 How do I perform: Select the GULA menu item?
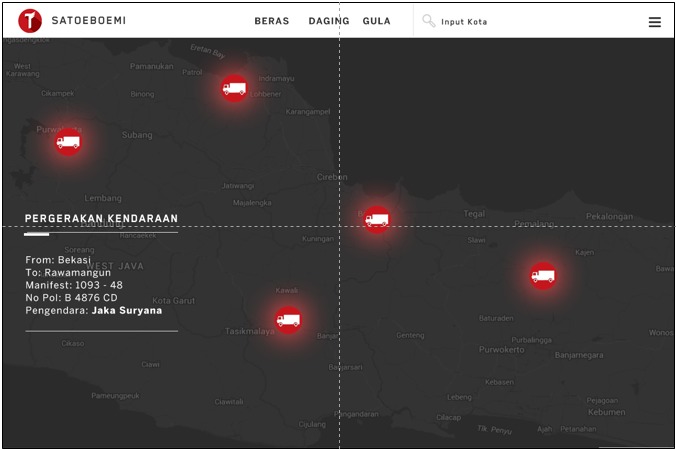(376, 21)
